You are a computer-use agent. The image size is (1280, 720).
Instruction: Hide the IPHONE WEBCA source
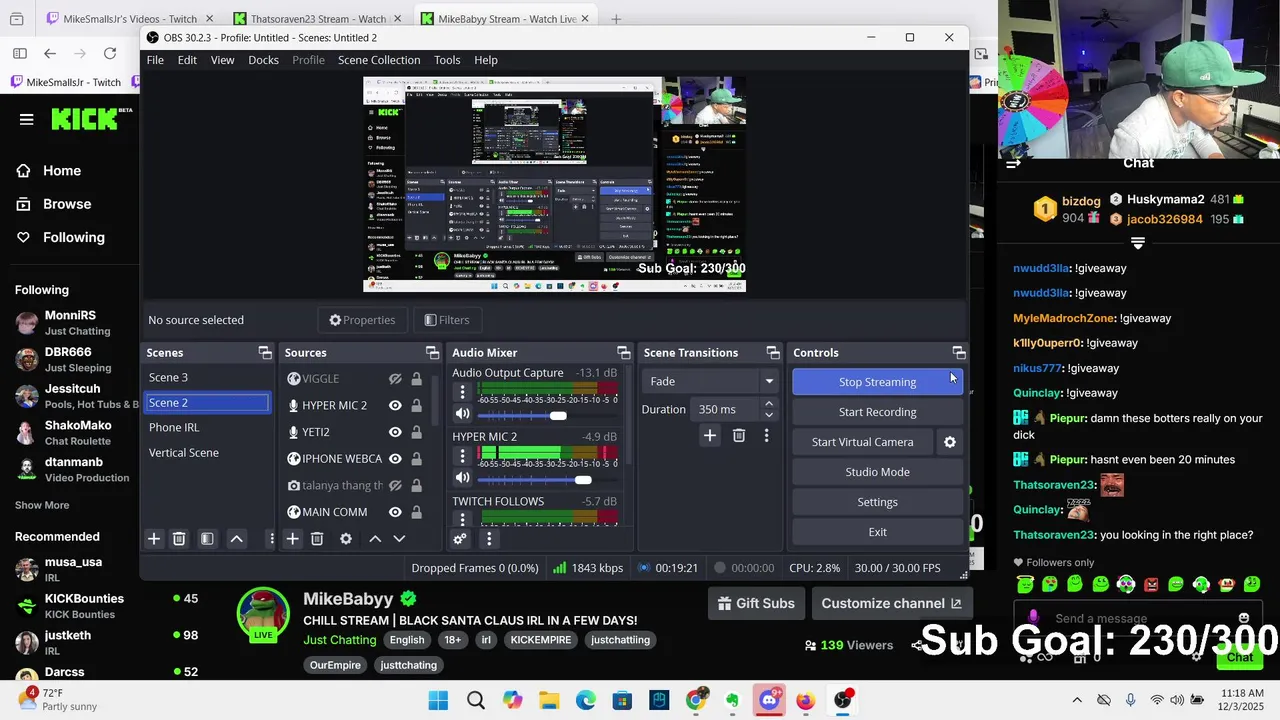[395, 459]
